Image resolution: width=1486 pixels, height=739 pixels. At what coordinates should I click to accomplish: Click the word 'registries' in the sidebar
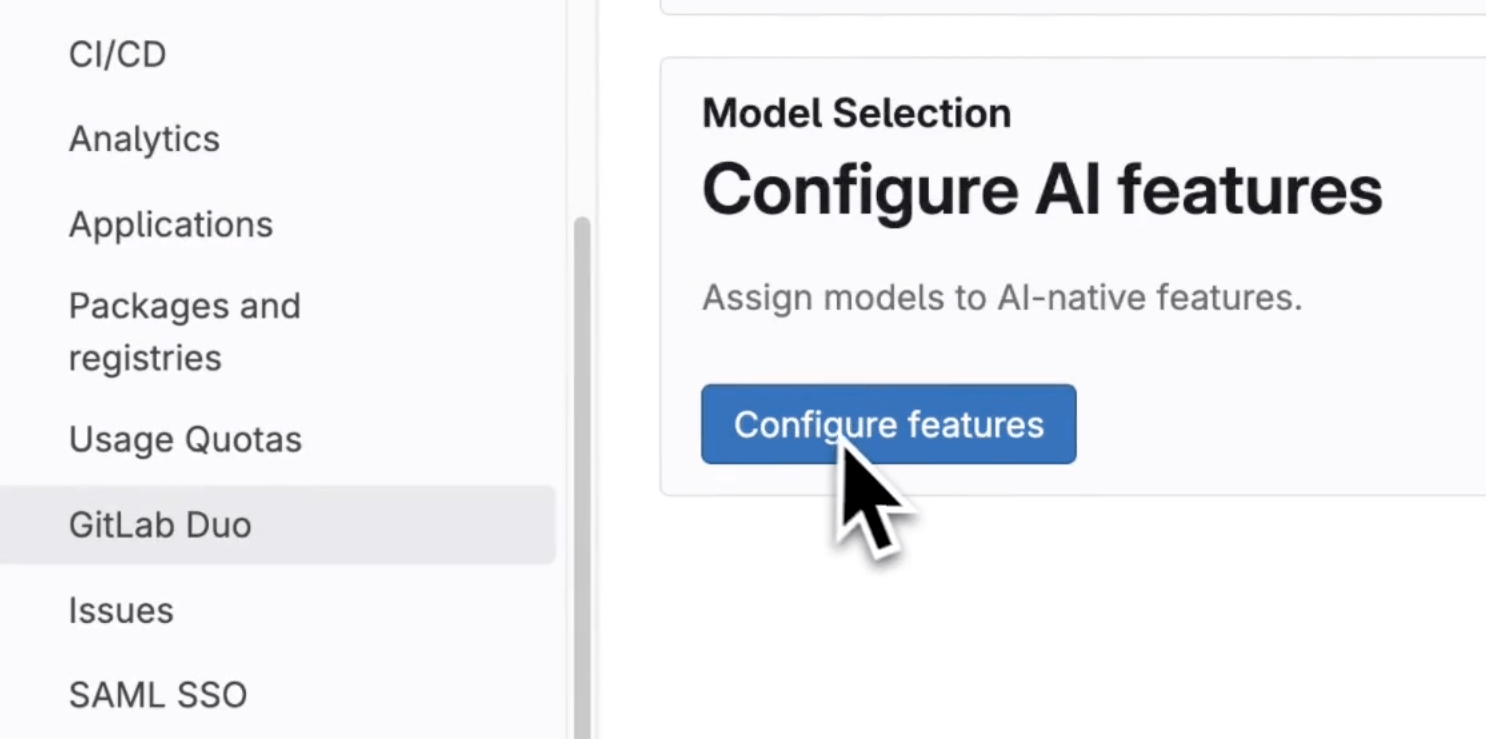[x=145, y=357]
